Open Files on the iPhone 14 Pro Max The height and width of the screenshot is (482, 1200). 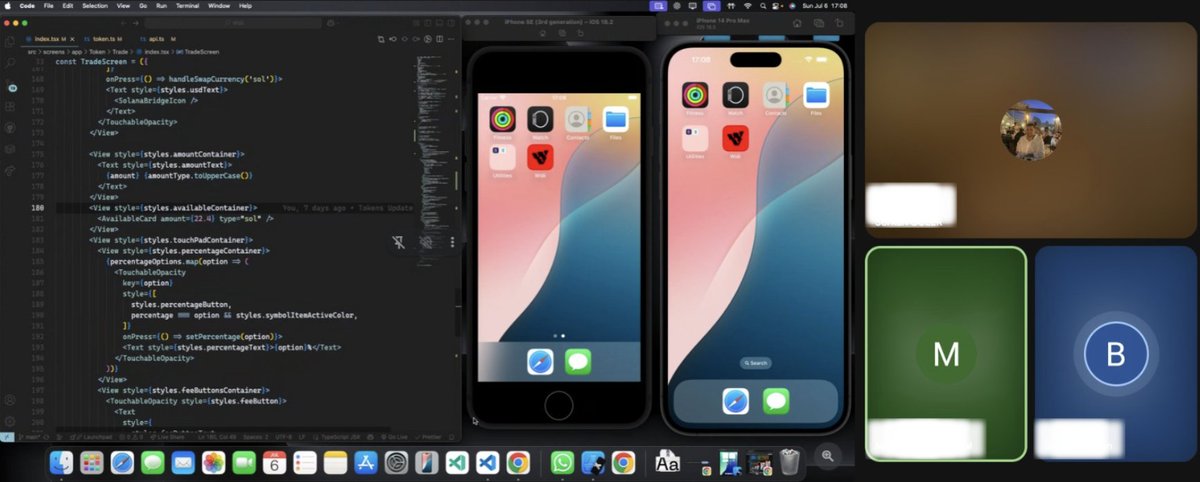816,95
